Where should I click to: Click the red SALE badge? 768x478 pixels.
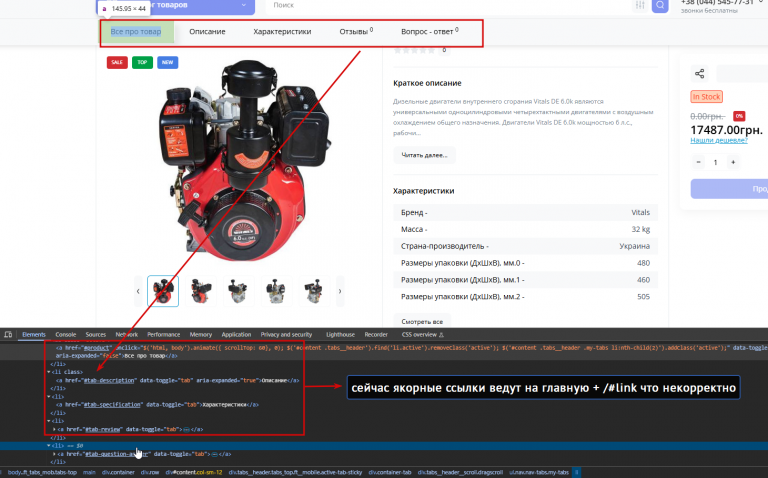117,62
